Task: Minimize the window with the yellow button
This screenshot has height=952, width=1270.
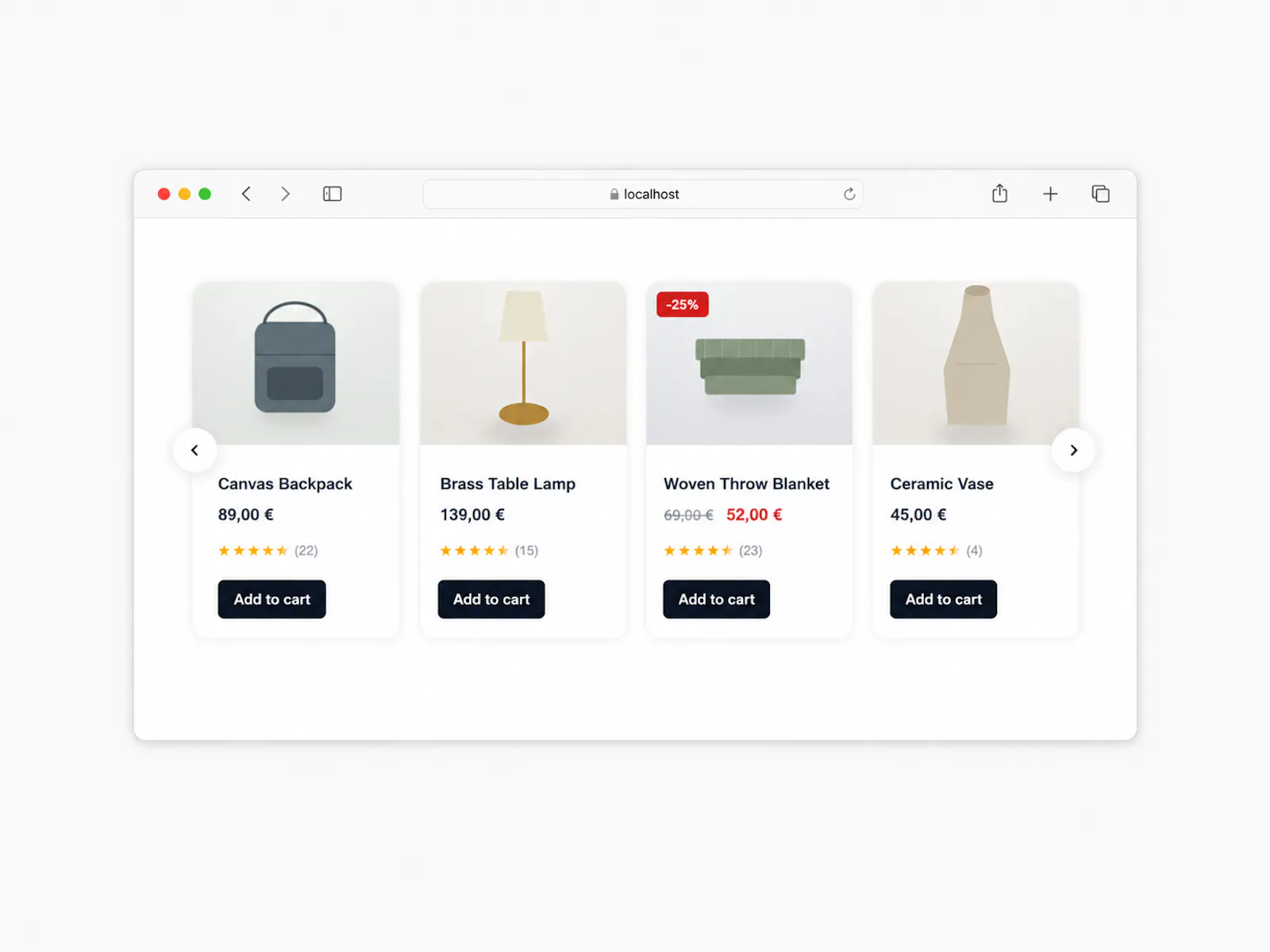Action: point(184,194)
